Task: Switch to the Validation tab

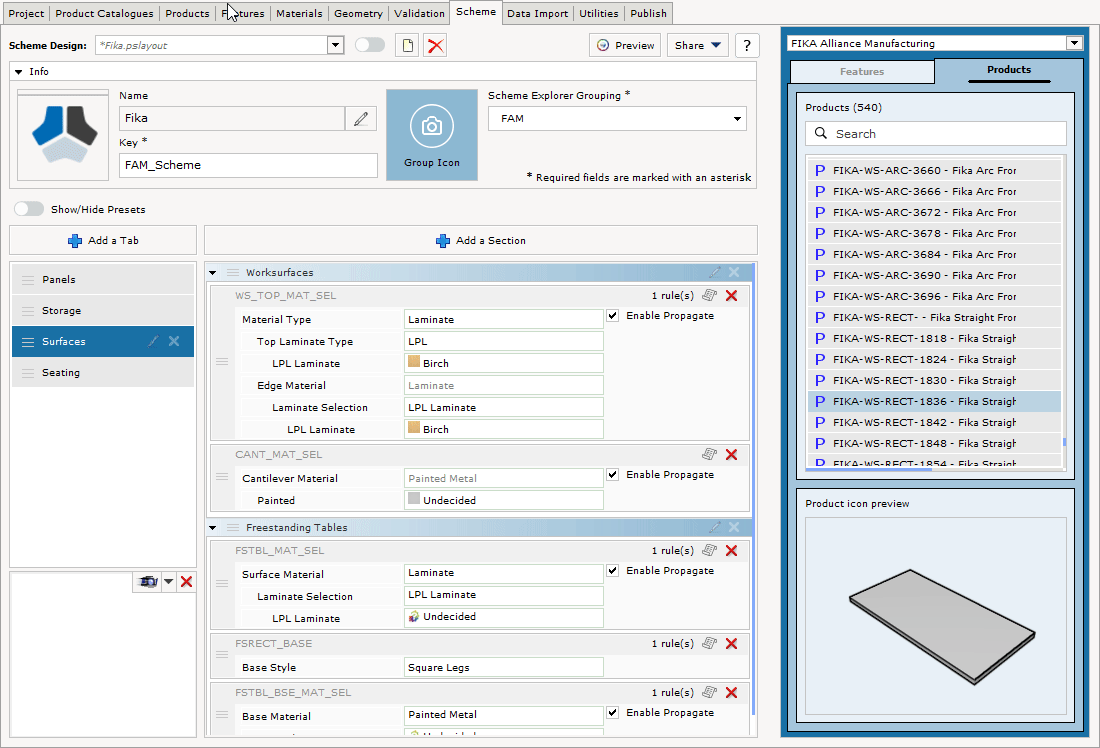Action: tap(419, 13)
